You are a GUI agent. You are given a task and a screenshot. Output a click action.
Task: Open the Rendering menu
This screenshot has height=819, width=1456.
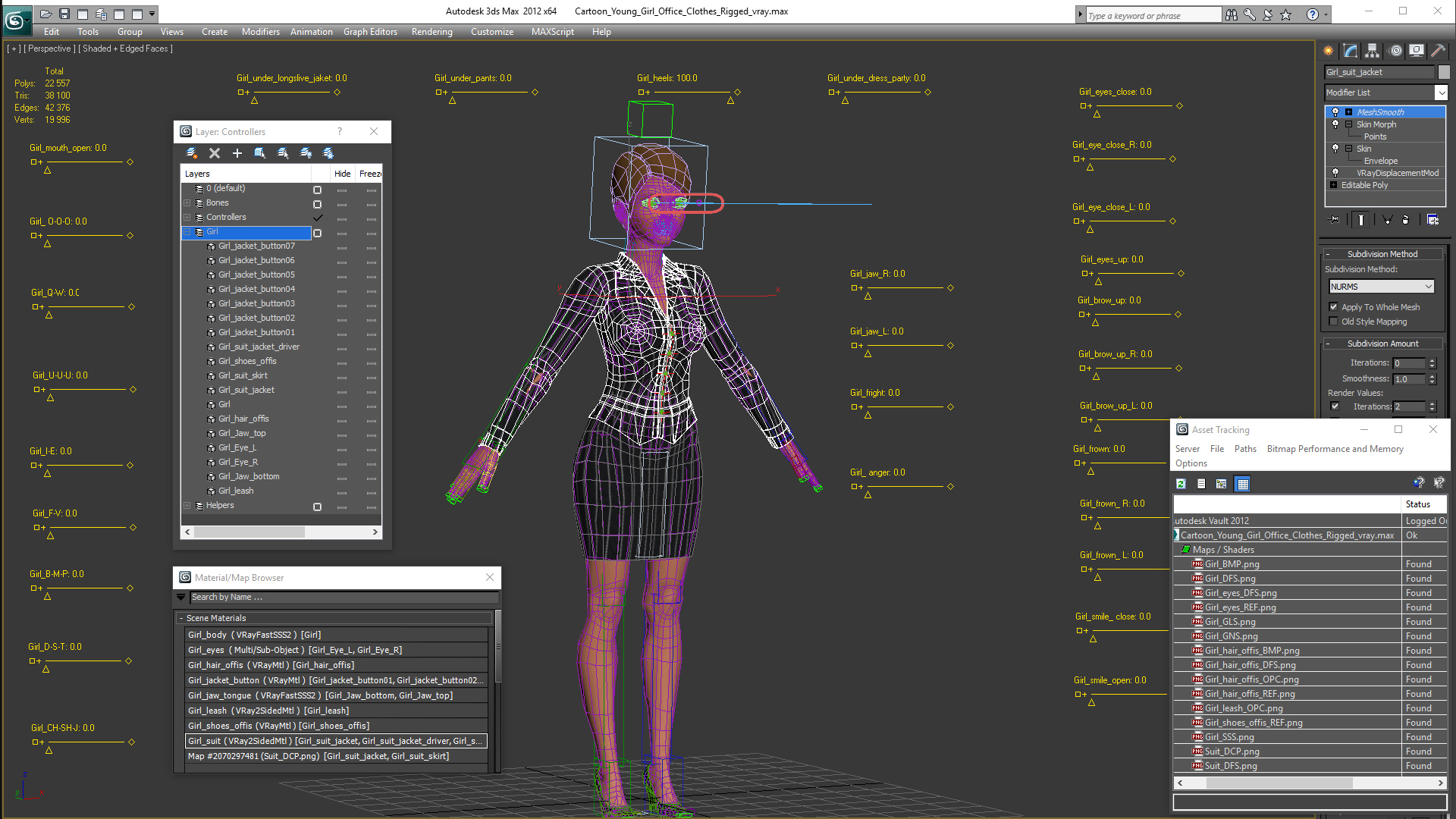[431, 32]
